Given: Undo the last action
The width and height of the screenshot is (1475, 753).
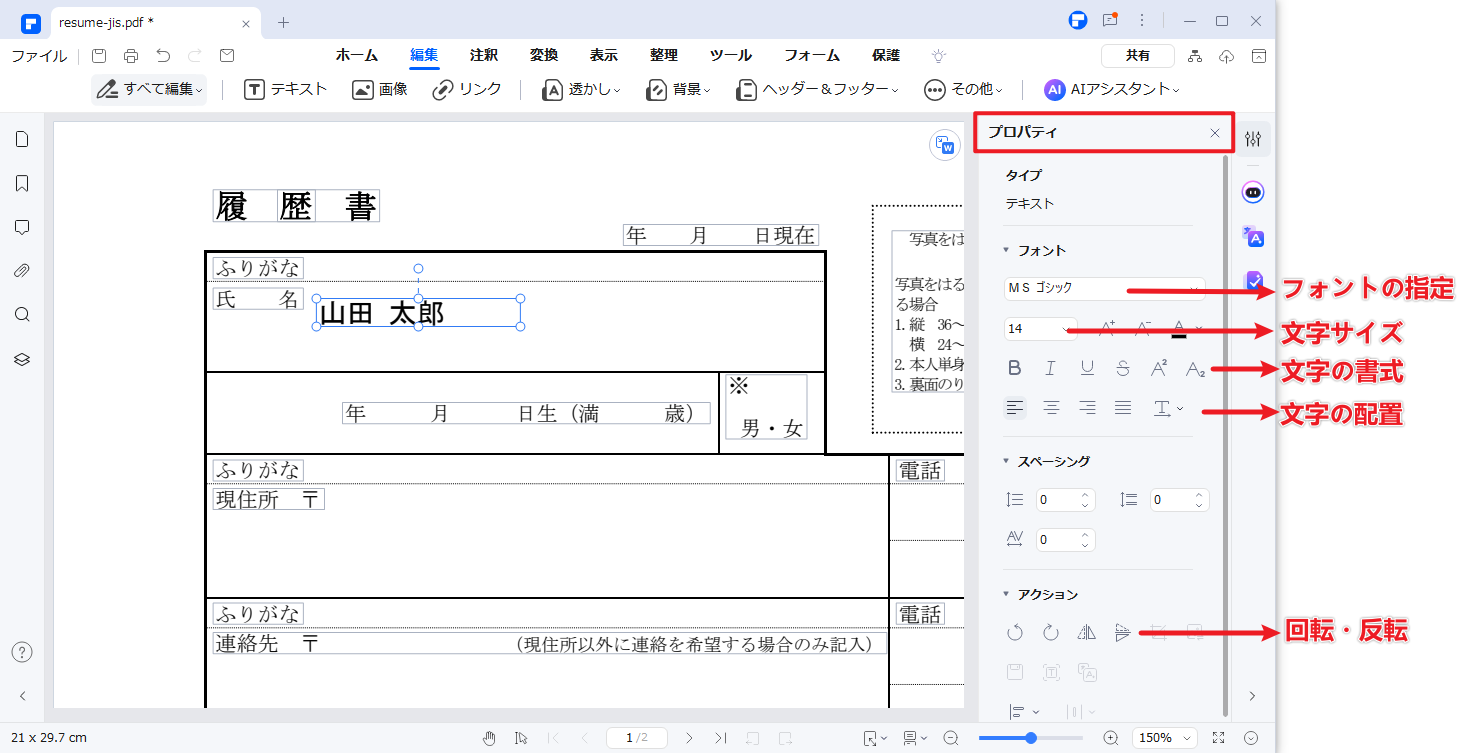Looking at the screenshot, I should click(163, 56).
